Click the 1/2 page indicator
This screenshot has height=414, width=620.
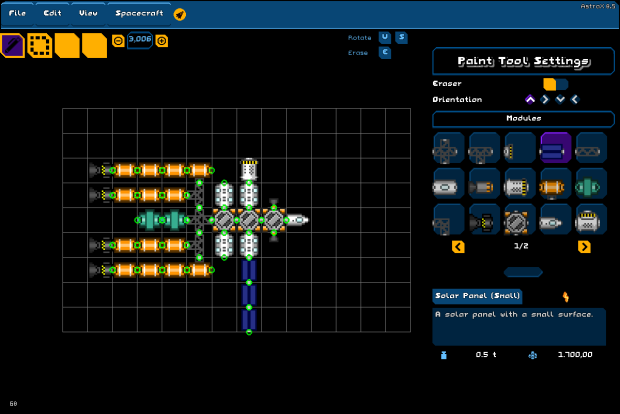[521, 246]
